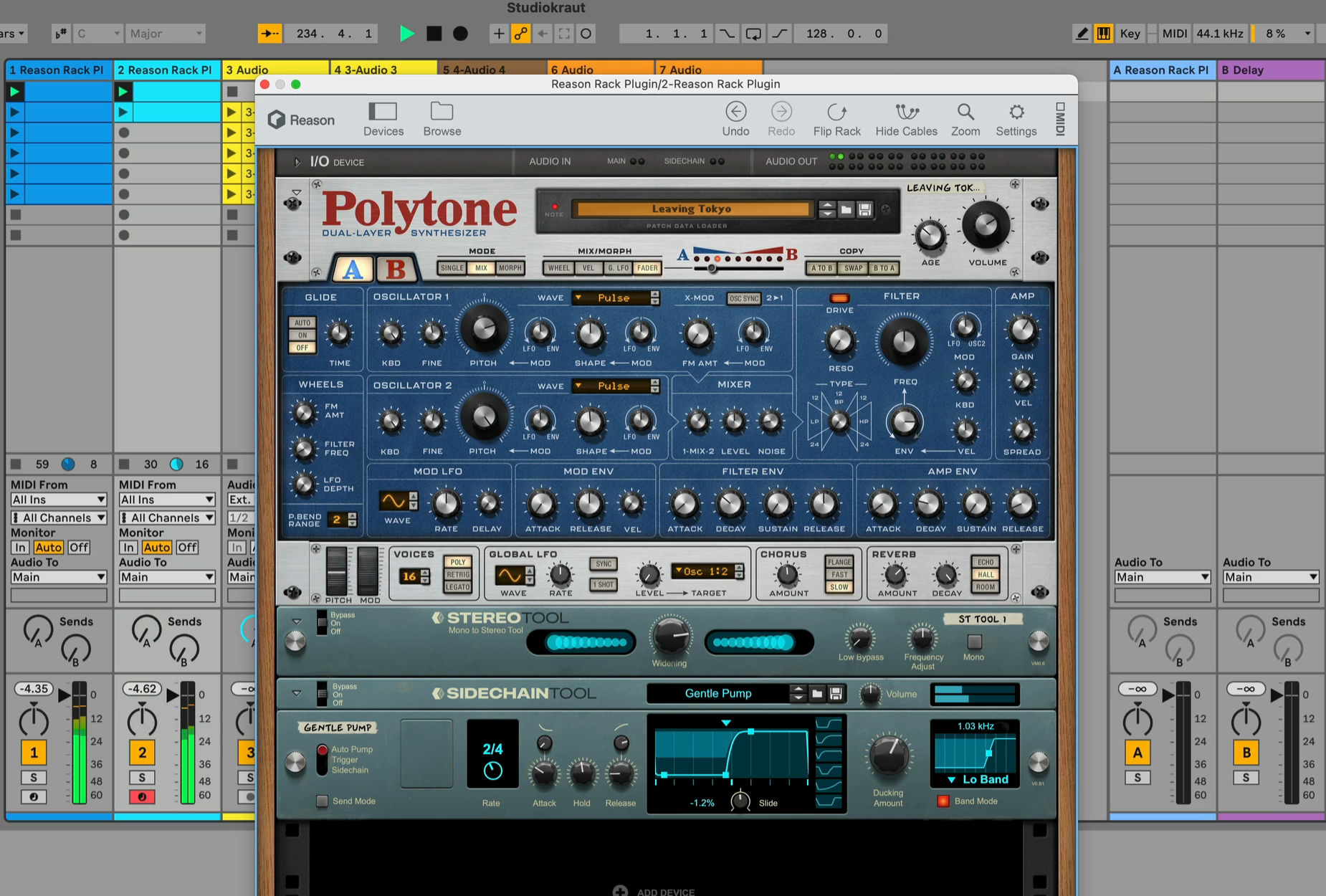Browse Sidechain Tool patch folder
Viewport: 1326px width, 896px height.
(817, 693)
